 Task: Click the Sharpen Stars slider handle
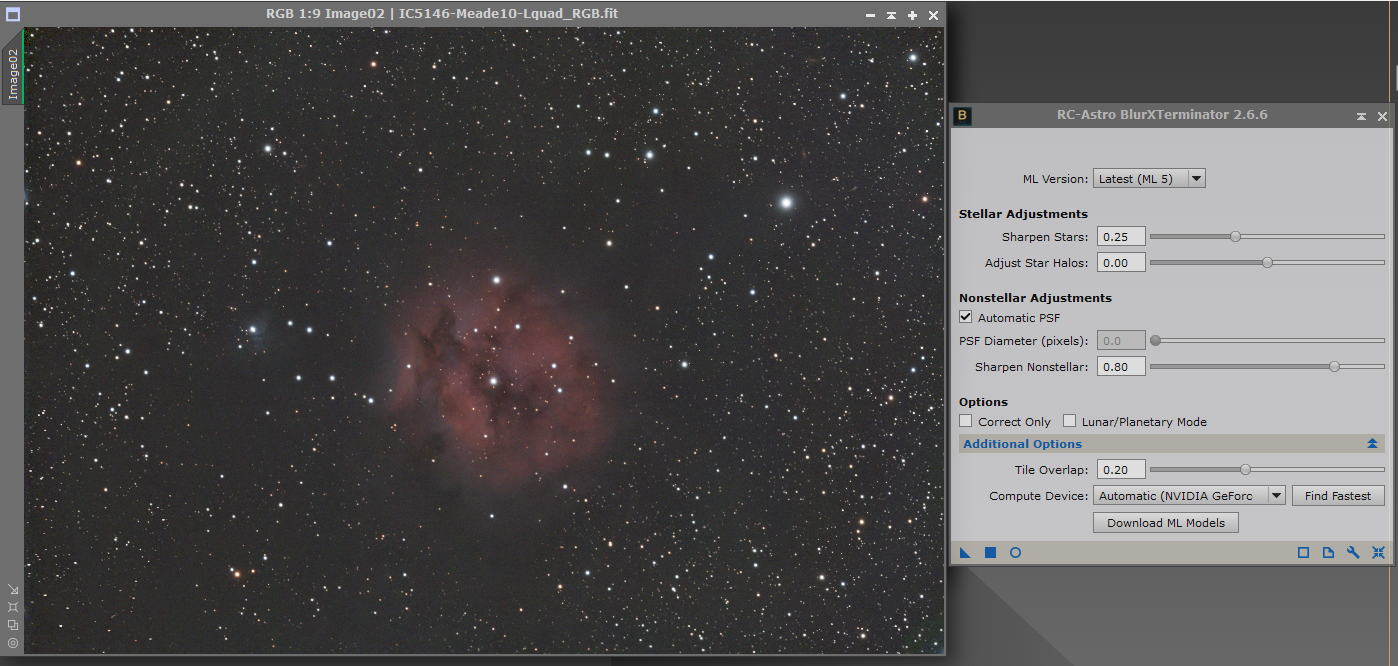[1235, 236]
